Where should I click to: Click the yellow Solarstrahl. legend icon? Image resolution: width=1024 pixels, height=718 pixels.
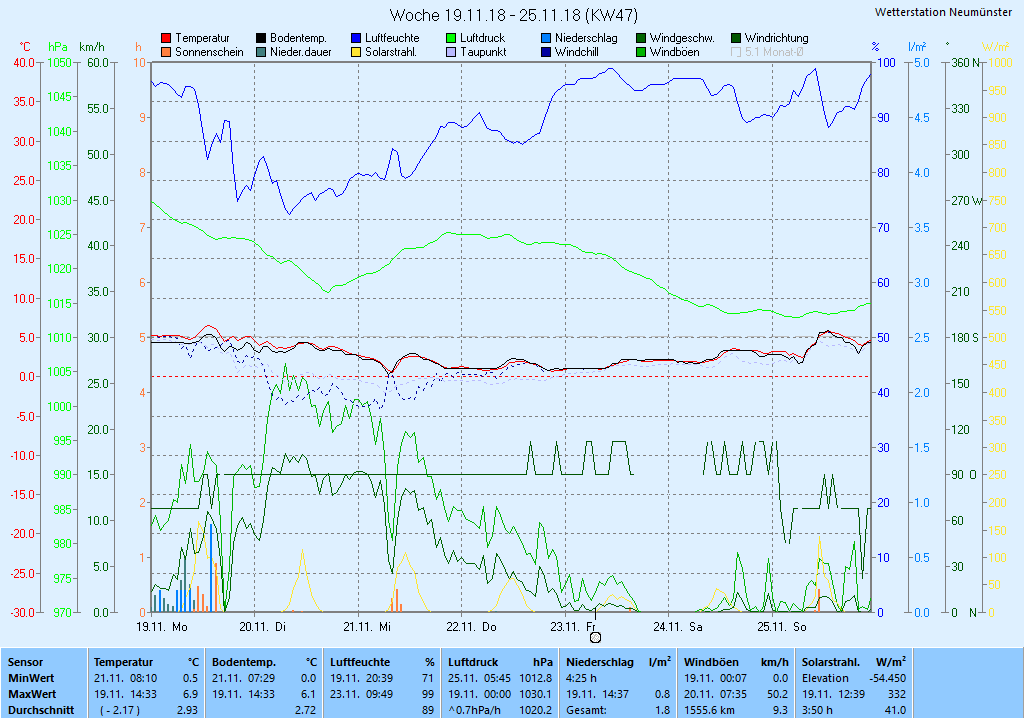(x=356, y=52)
